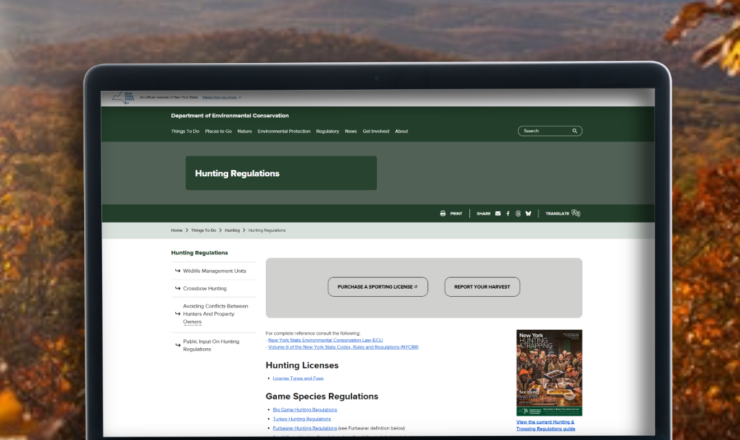Open the Environmental Protection menu
740x440 pixels.
pyautogui.click(x=284, y=131)
